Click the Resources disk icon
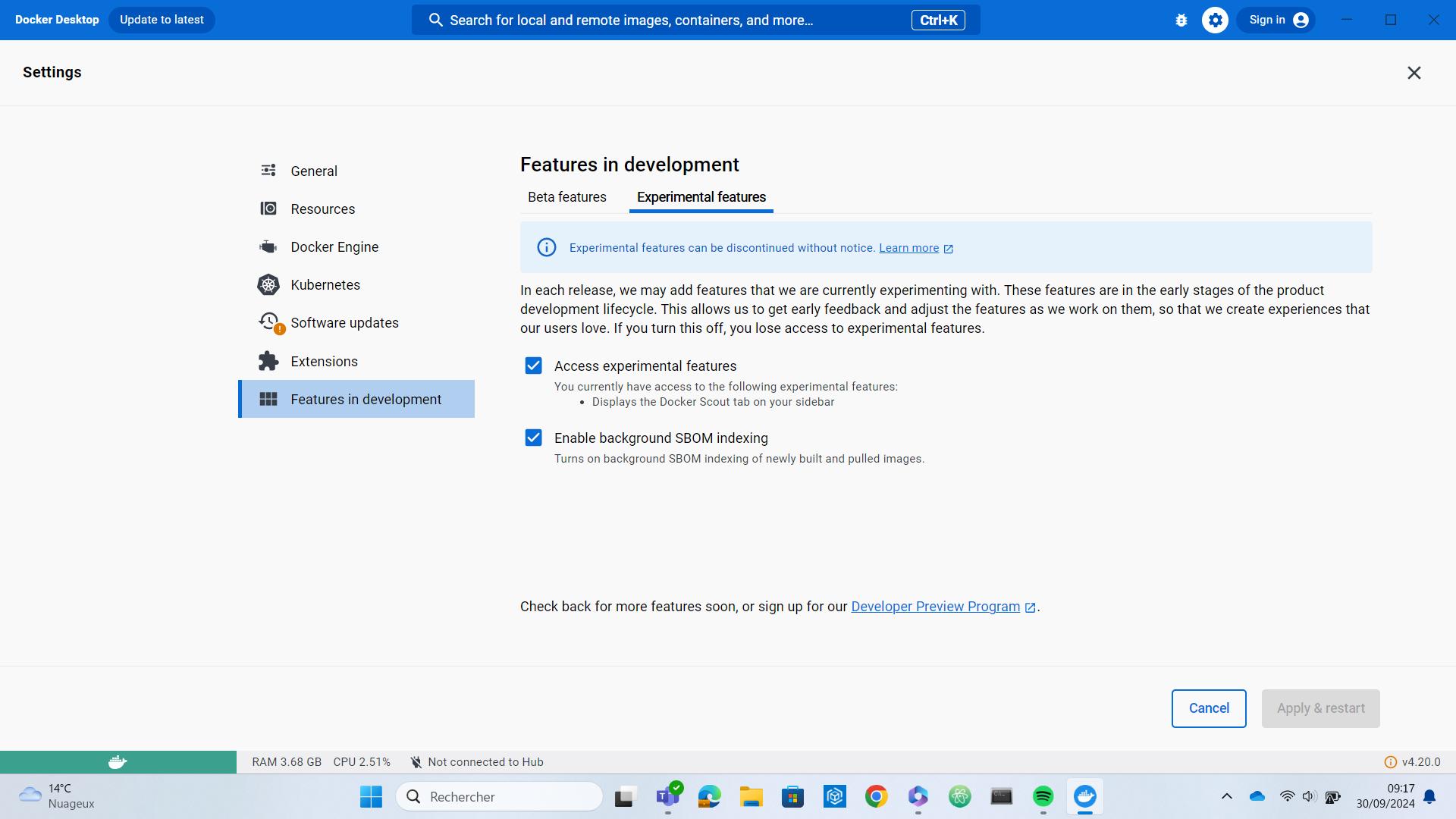Viewport: 1456px width, 819px height. (268, 209)
